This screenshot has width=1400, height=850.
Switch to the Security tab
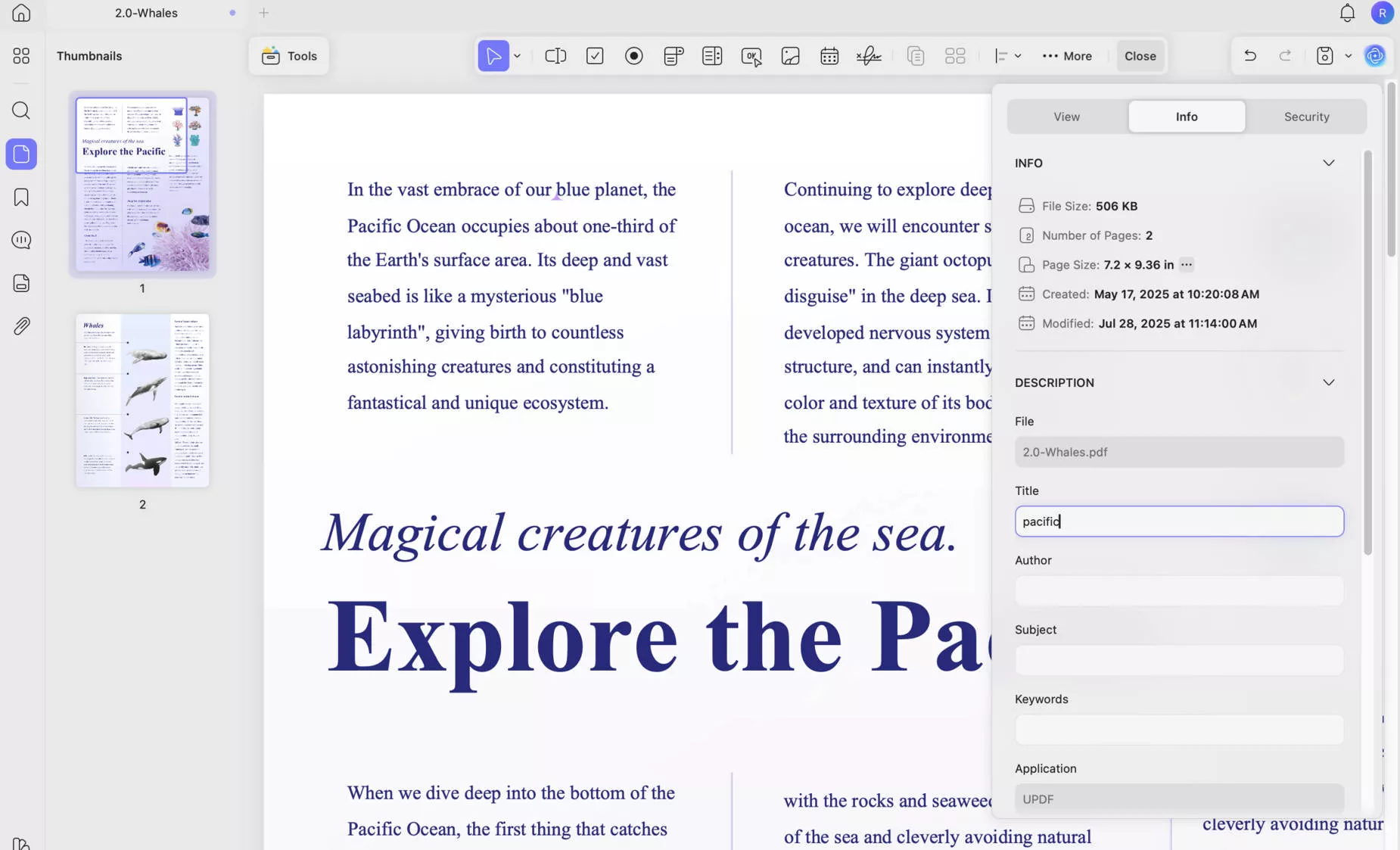[1305, 116]
